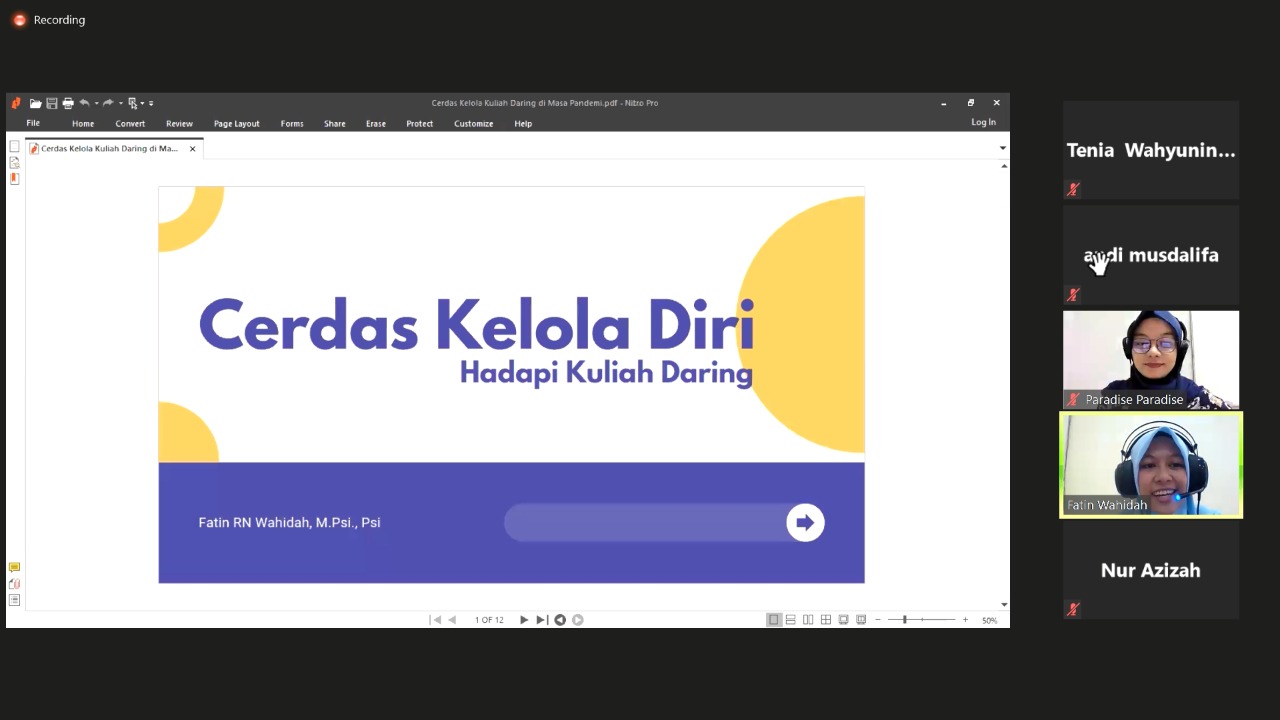Print the document using the printer icon
1280x720 pixels.
(x=68, y=103)
